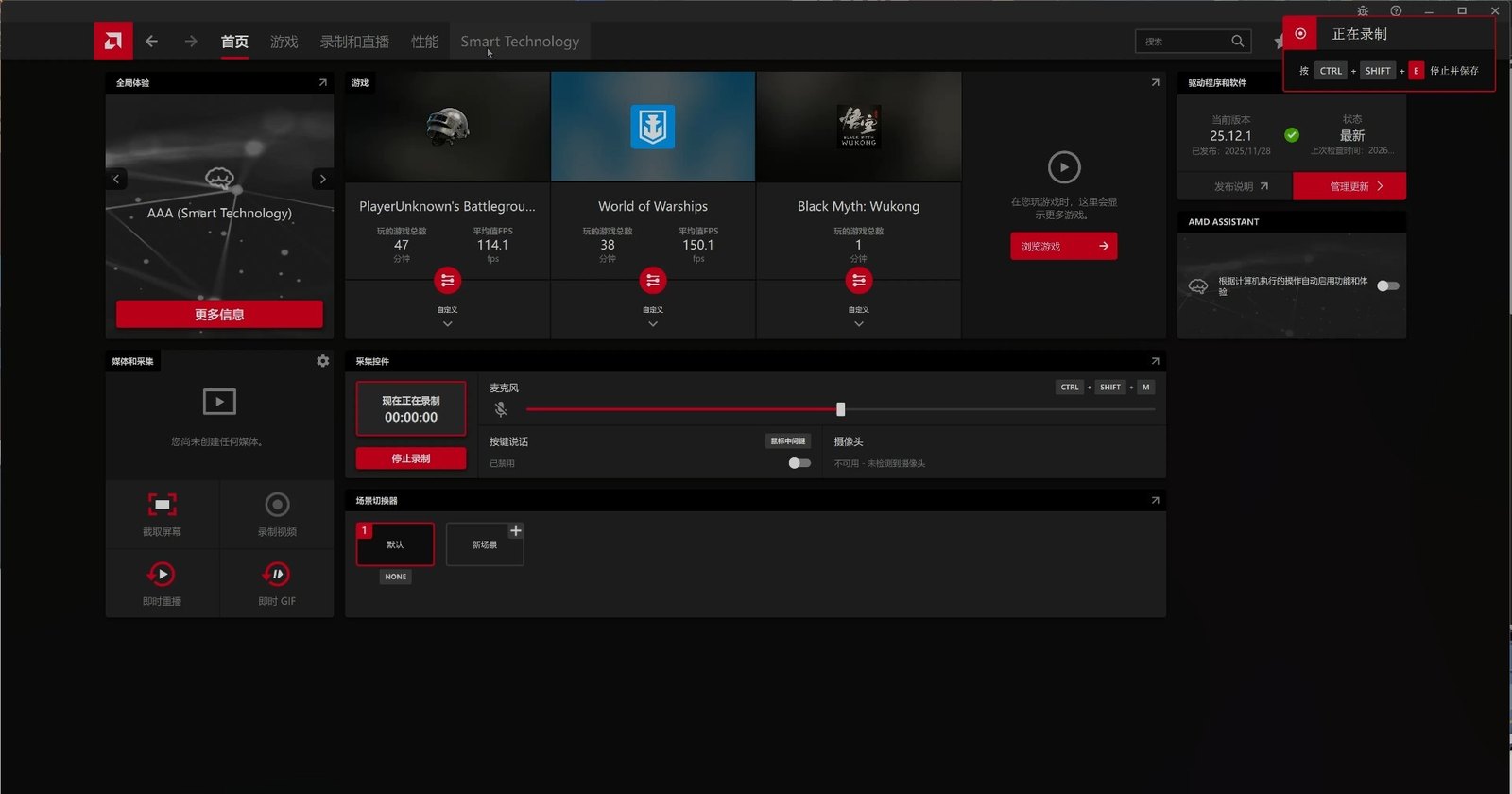Click the 截取屏幕 screenshot icon
The image size is (1512, 794).
[x=163, y=505]
